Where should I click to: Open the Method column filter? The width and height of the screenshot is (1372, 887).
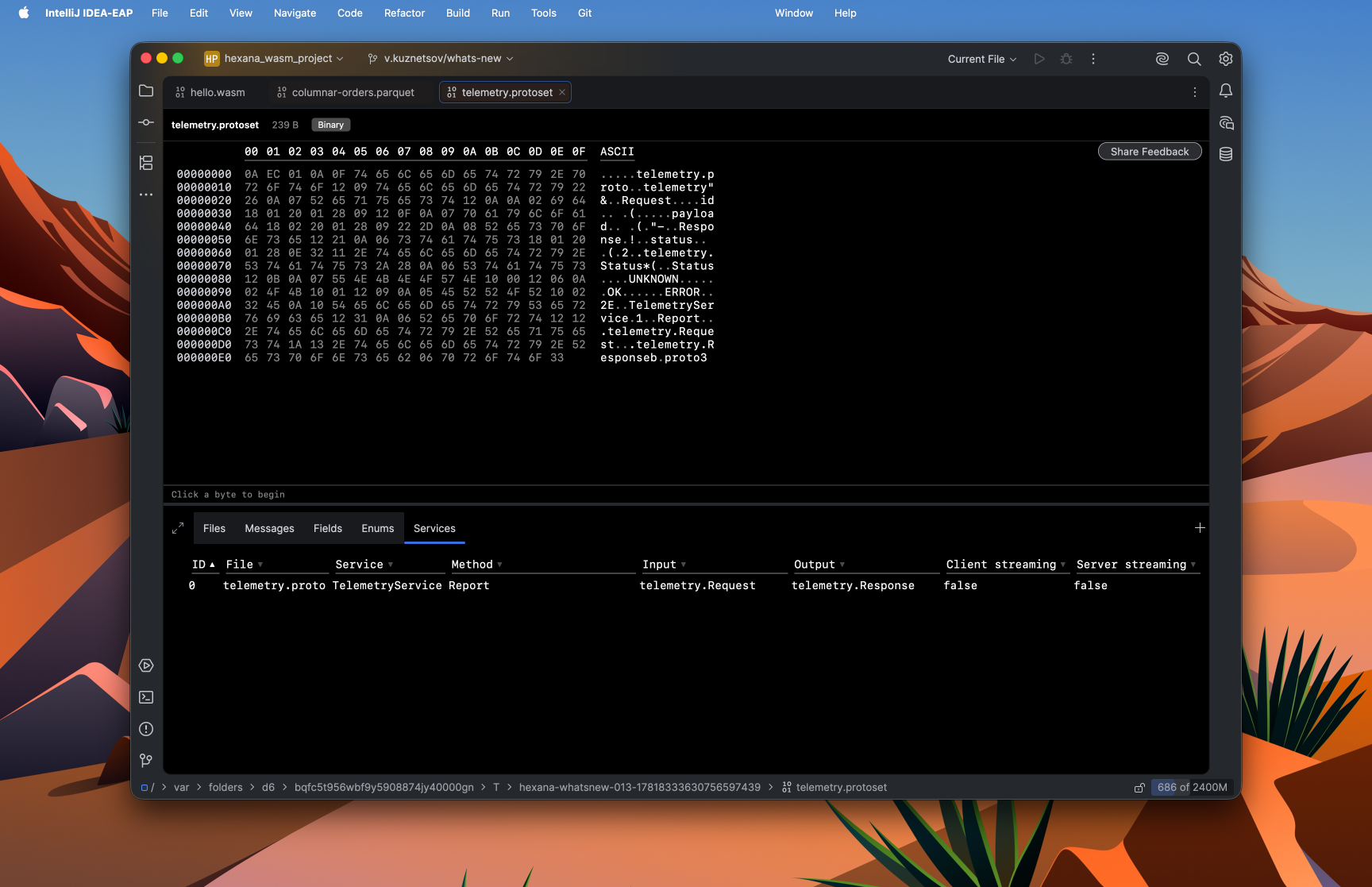[x=499, y=565]
